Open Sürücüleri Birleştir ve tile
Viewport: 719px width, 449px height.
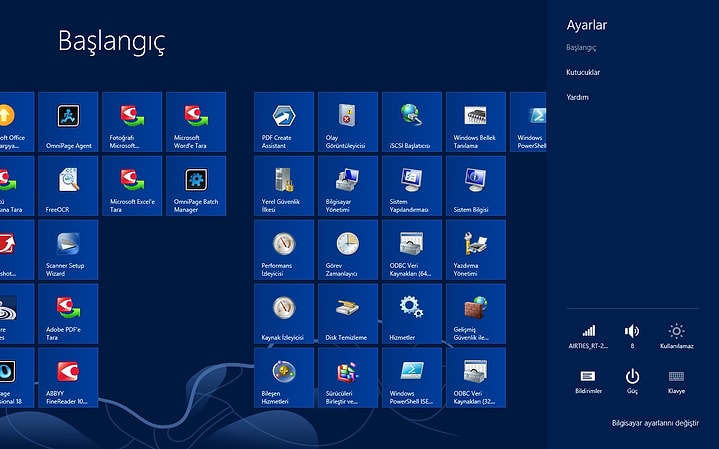point(348,377)
